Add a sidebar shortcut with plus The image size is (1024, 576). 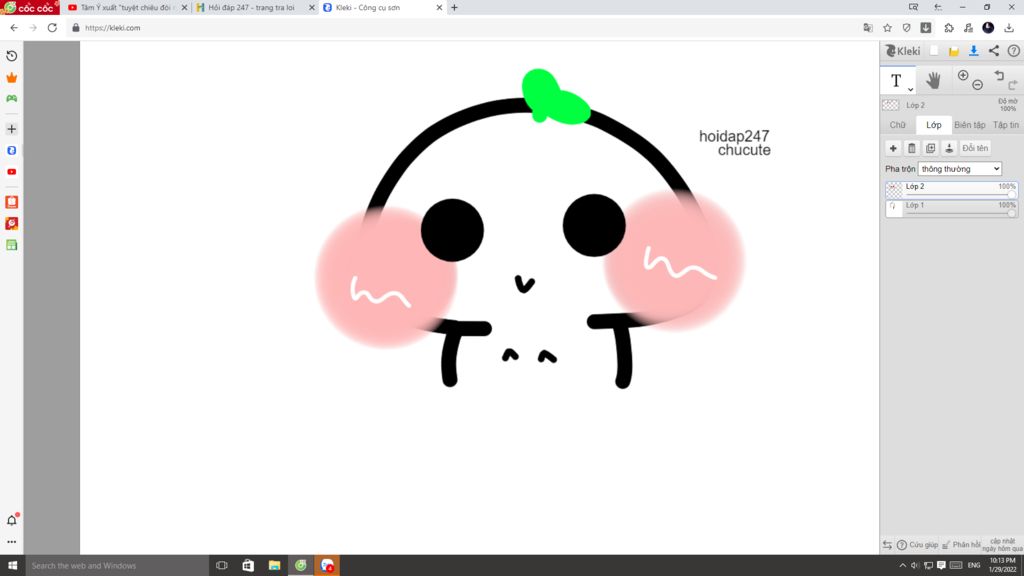12,129
